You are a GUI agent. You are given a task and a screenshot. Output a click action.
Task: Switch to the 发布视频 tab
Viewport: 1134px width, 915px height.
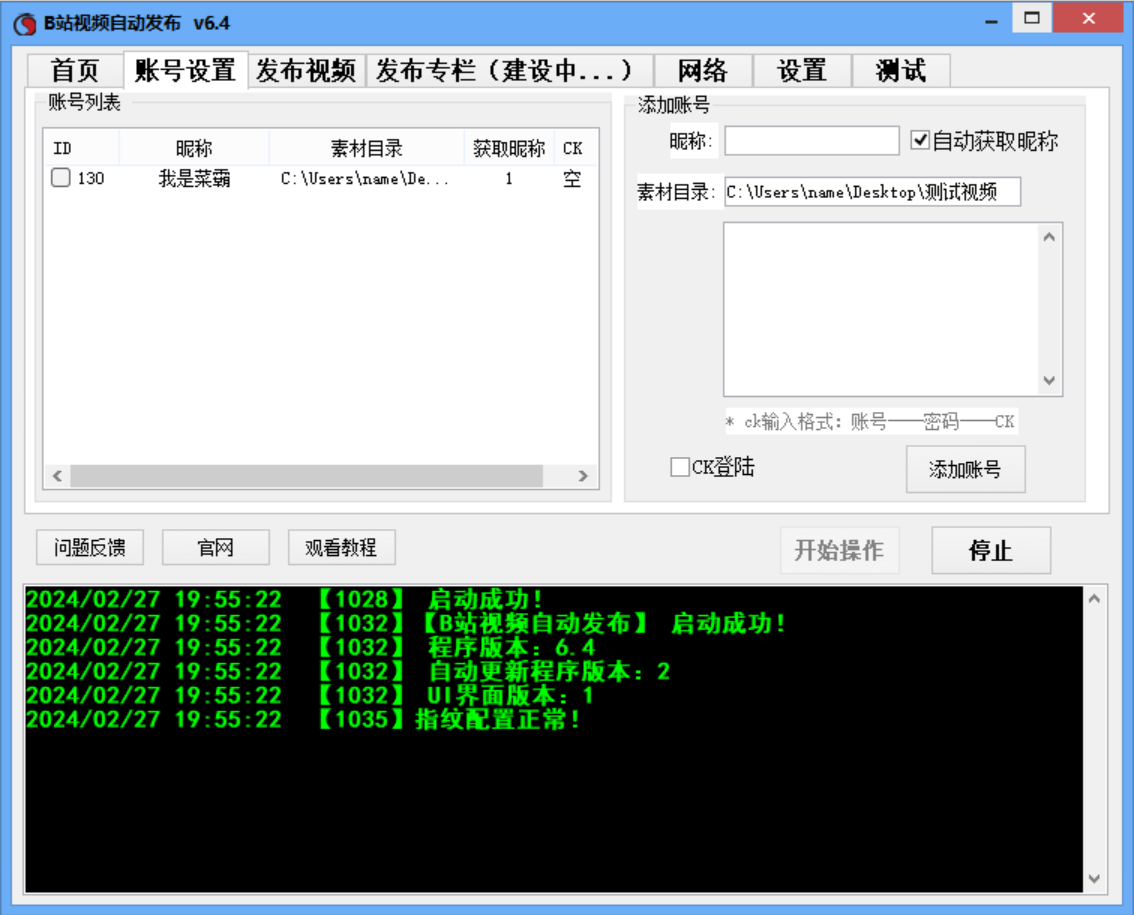[306, 71]
